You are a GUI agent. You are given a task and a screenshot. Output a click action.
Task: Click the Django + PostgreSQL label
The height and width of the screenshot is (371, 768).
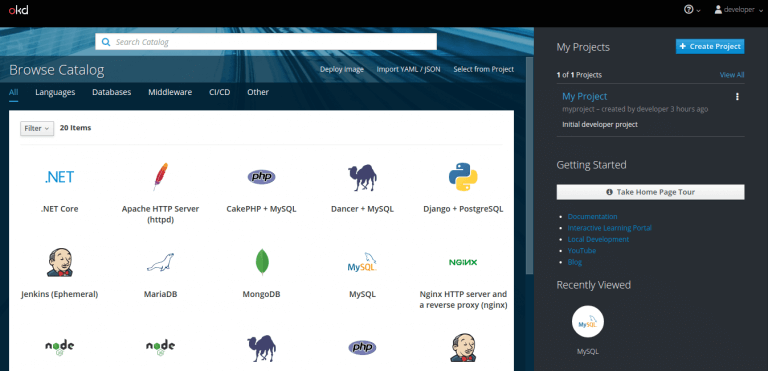pyautogui.click(x=463, y=209)
